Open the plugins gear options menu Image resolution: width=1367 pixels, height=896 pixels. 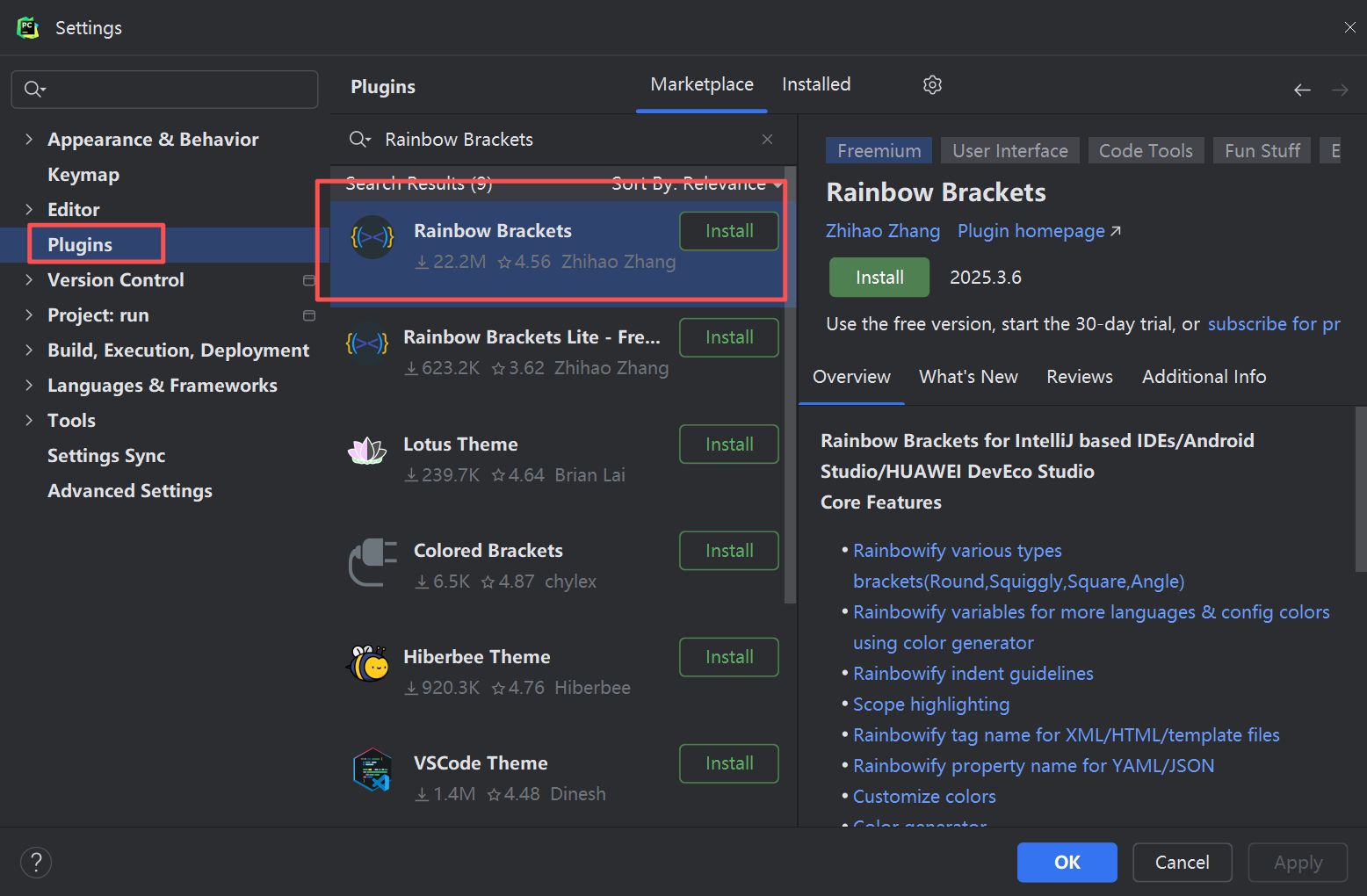point(932,84)
